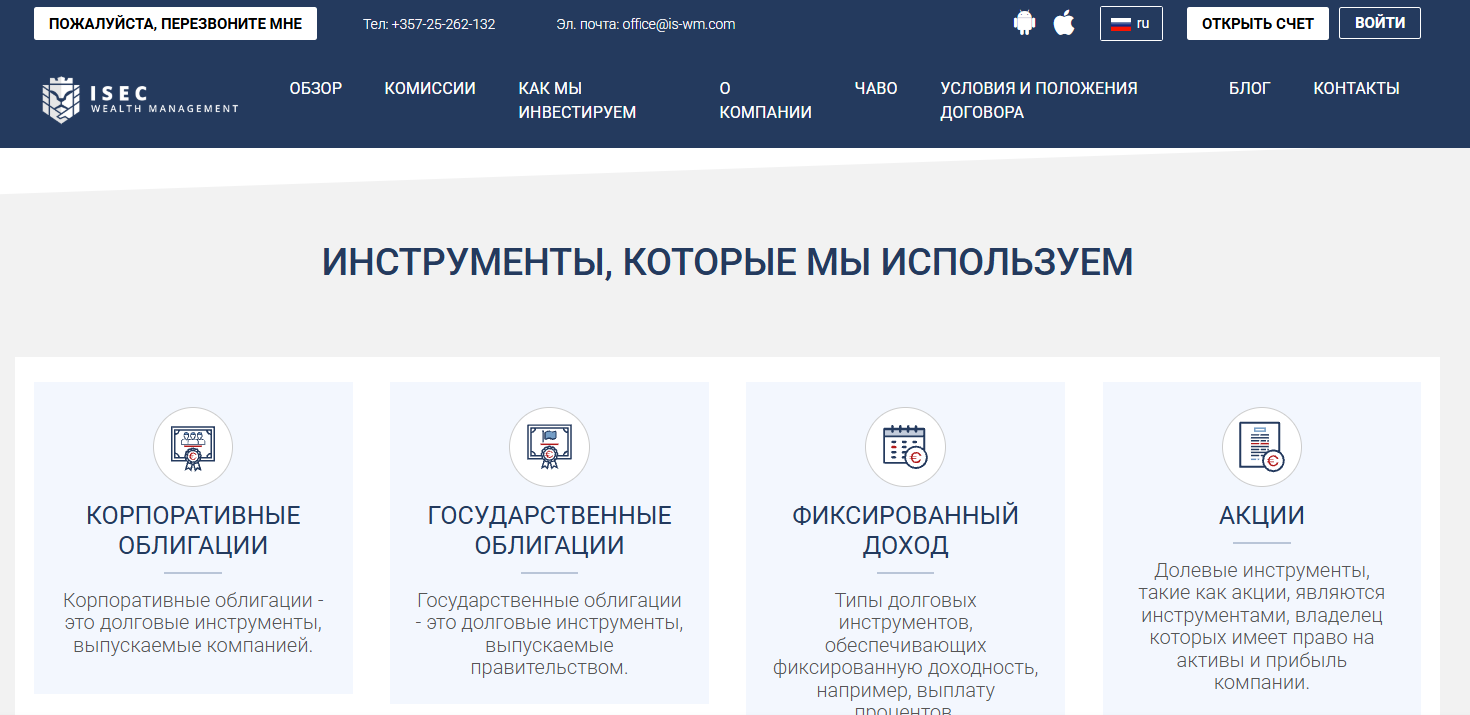Click the ISEC Wealth Management logo
The height and width of the screenshot is (715, 1470).
click(x=140, y=99)
